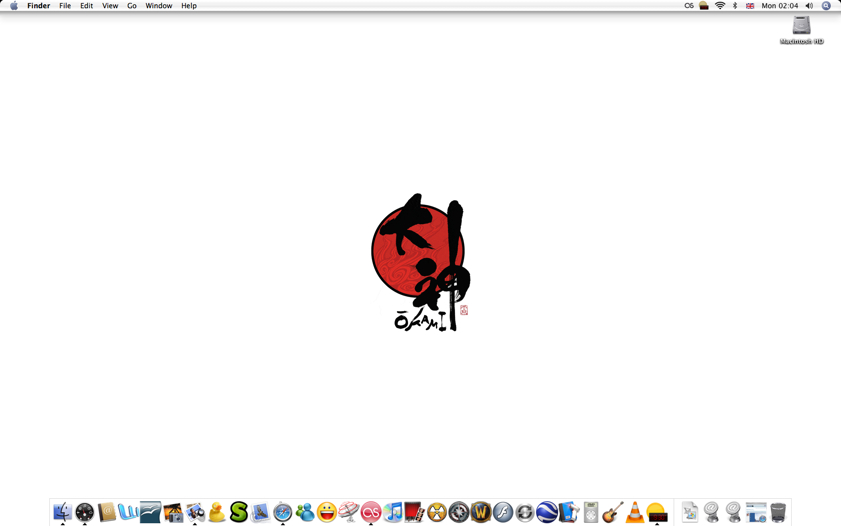Open the Apple menu

(14, 6)
